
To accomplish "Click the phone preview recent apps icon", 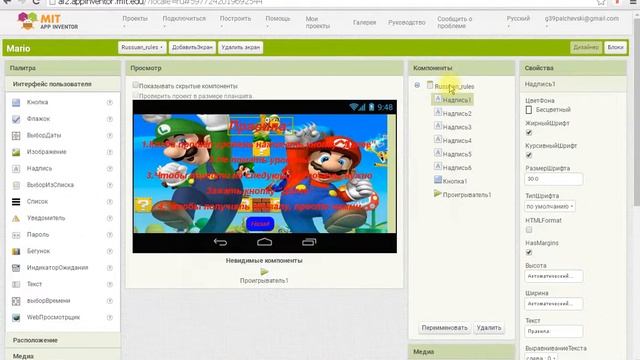I will tap(309, 242).
